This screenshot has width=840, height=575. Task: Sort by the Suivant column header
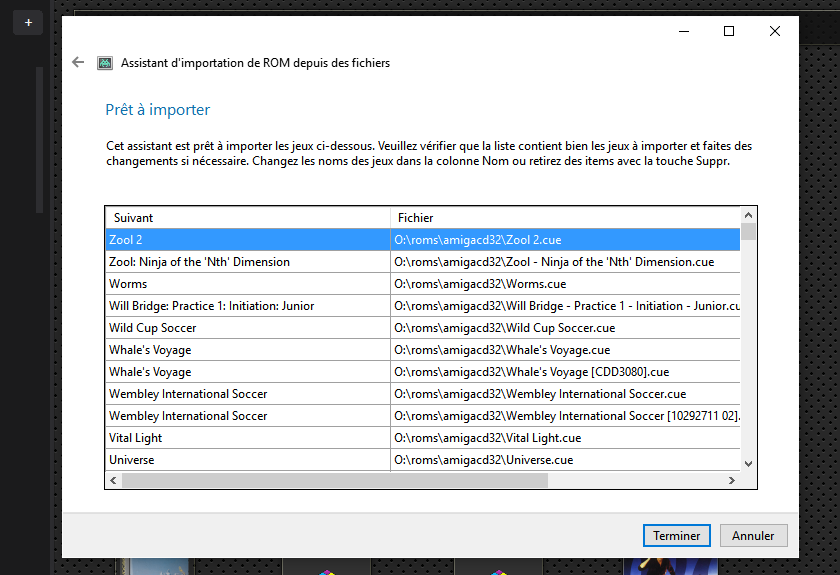coord(248,218)
